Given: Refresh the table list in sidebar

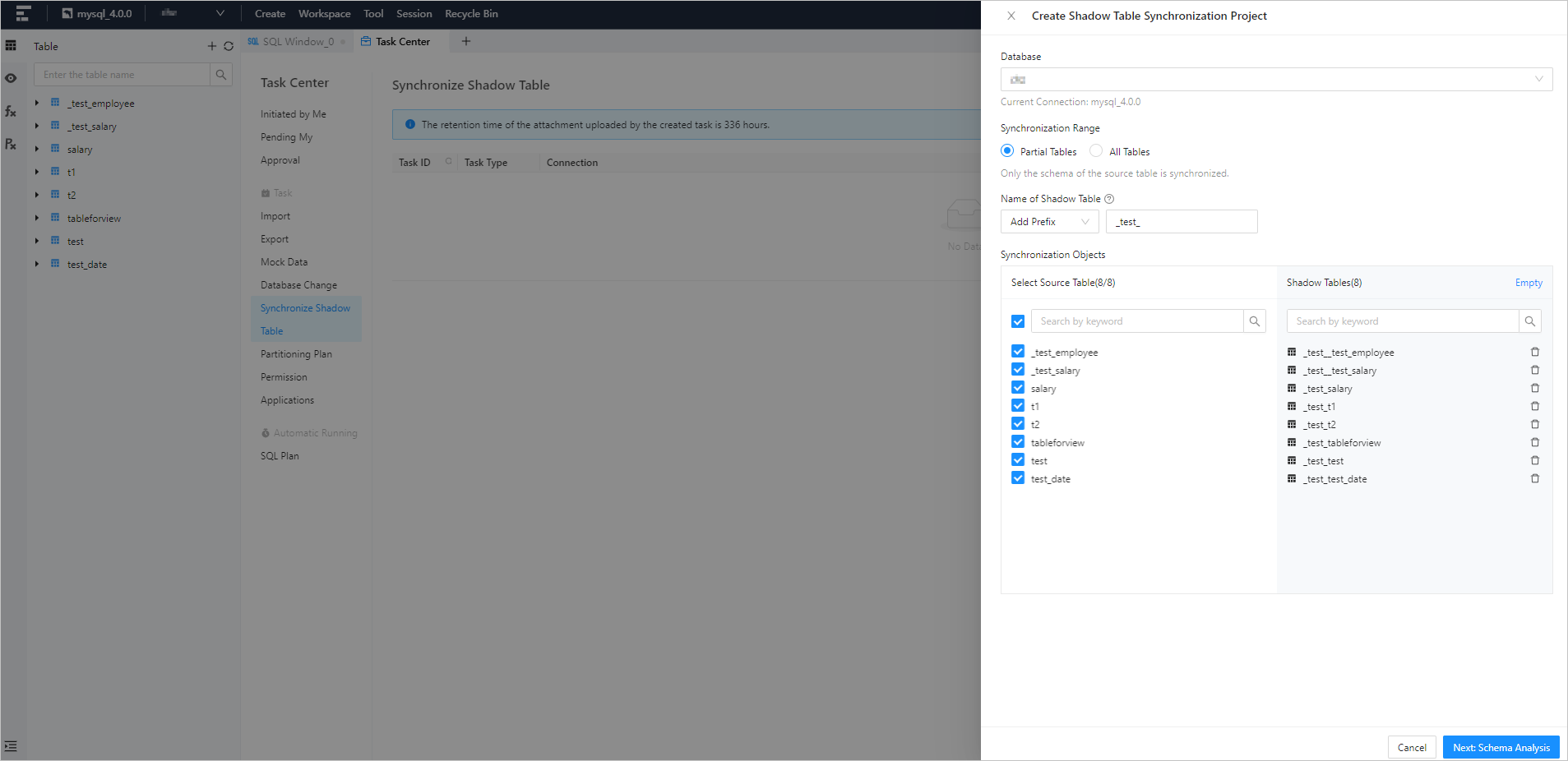Looking at the screenshot, I should click(229, 47).
